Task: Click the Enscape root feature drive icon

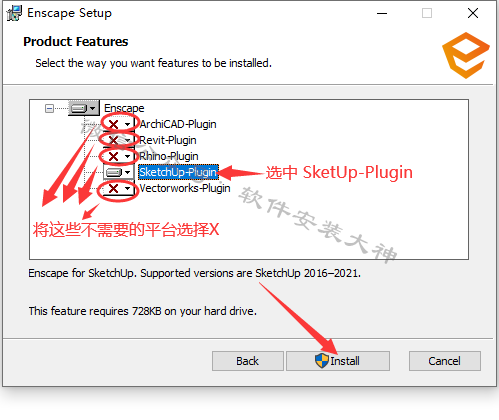Action: 79,109
